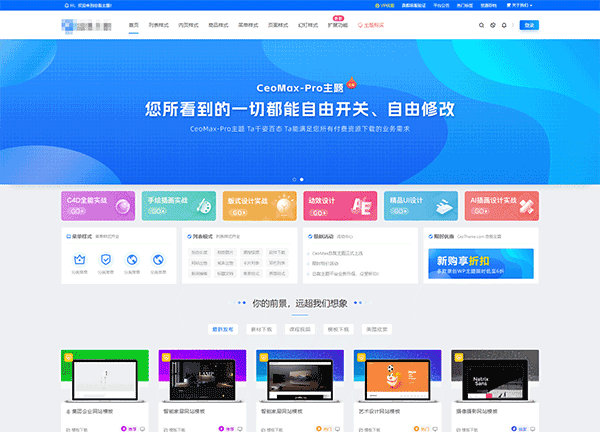The image size is (600, 432).
Task: Open the notification bell icon
Action: pyautogui.click(x=504, y=25)
